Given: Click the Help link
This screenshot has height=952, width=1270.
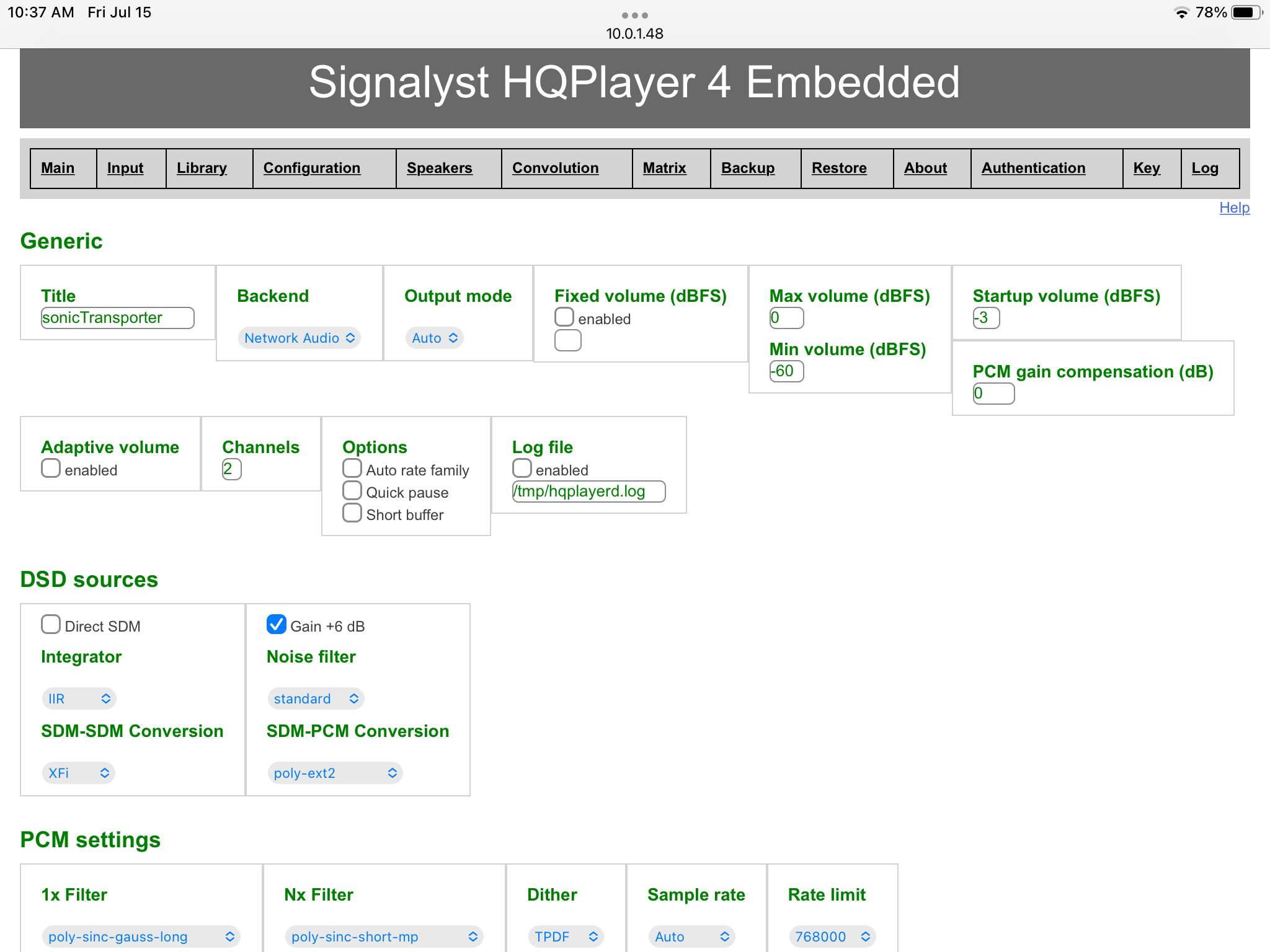Looking at the screenshot, I should [x=1235, y=208].
